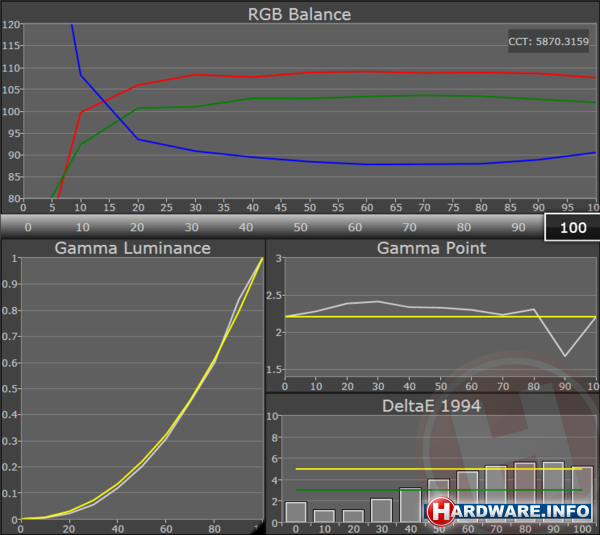Click the Gamma Point chart title

(x=431, y=248)
